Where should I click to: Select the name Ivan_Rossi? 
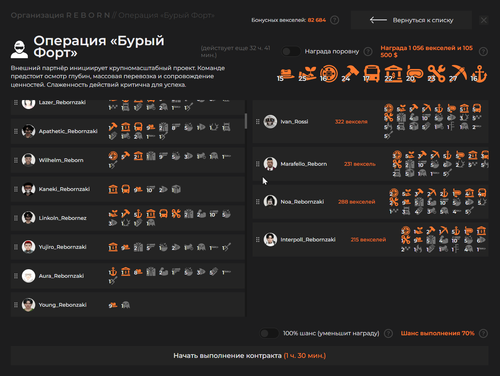tap(294, 122)
